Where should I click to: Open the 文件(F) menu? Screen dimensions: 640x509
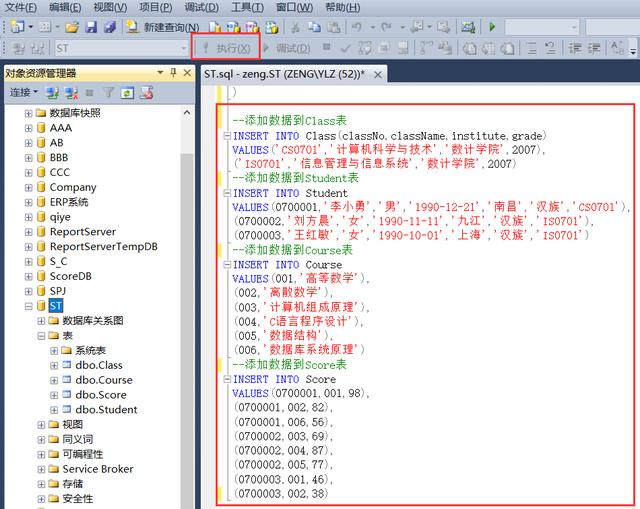[x=20, y=7]
